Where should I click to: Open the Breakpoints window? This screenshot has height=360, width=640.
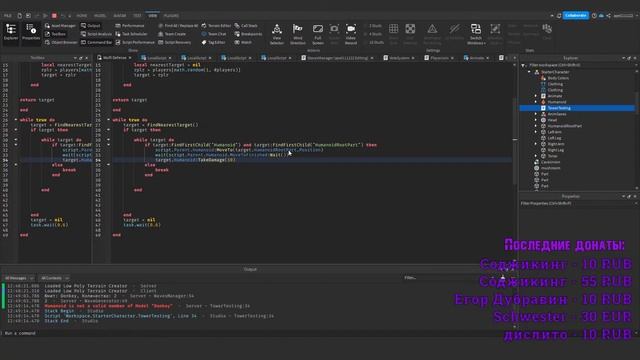pyautogui.click(x=248, y=34)
